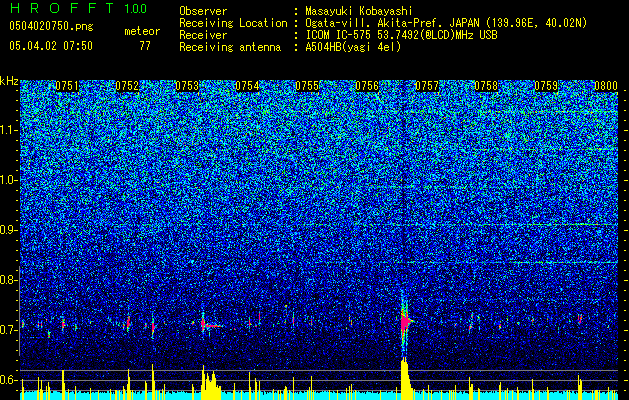The image size is (629, 400).
Task: Click the 0.9 kHz axis label
Action: tap(8, 230)
